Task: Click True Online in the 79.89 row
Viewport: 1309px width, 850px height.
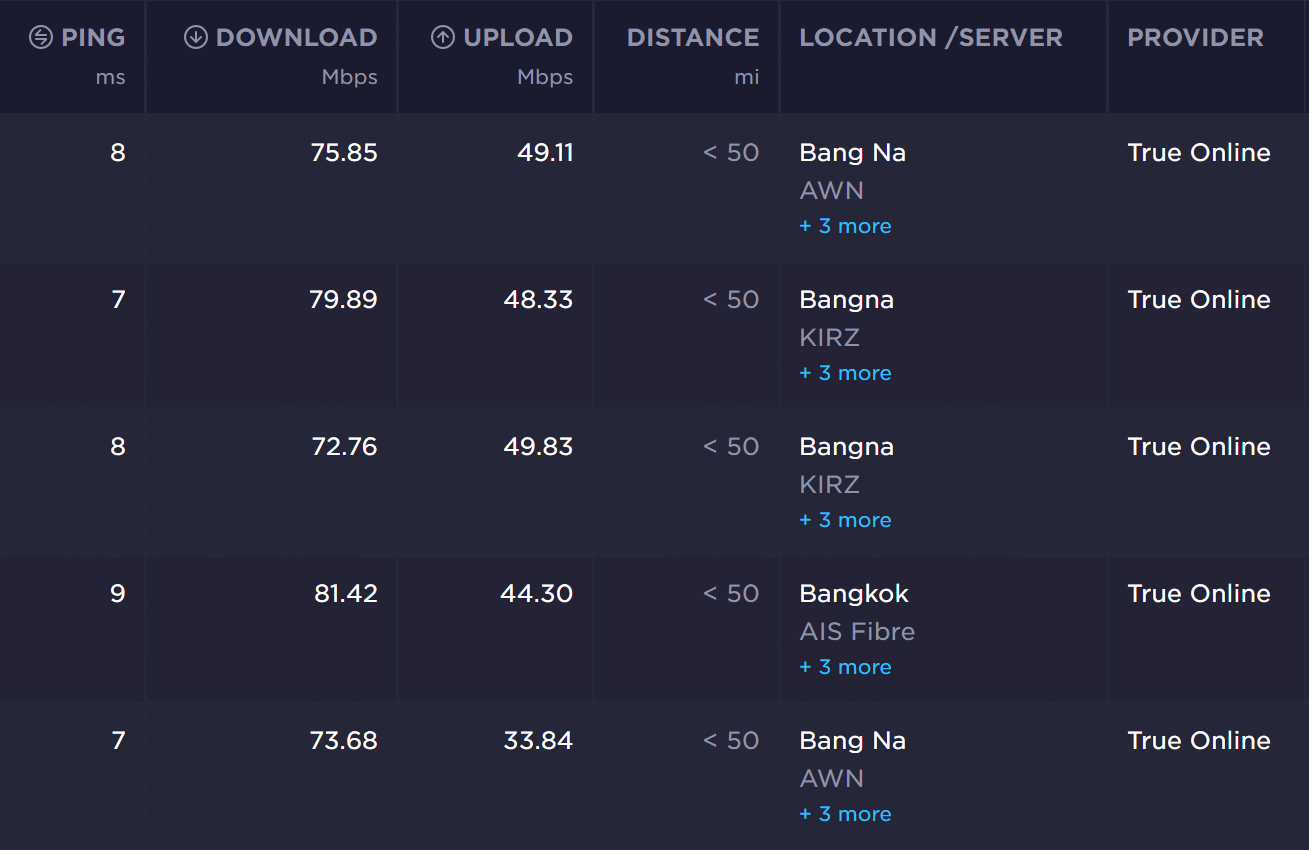Action: (1199, 300)
